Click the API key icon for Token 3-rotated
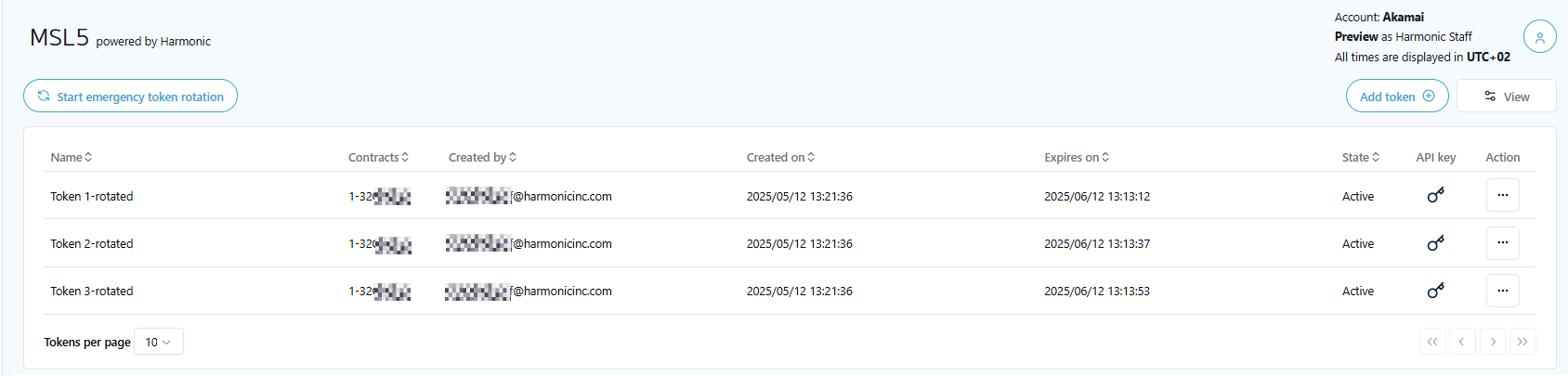Viewport: 1568px width, 376px height. [x=1435, y=291]
